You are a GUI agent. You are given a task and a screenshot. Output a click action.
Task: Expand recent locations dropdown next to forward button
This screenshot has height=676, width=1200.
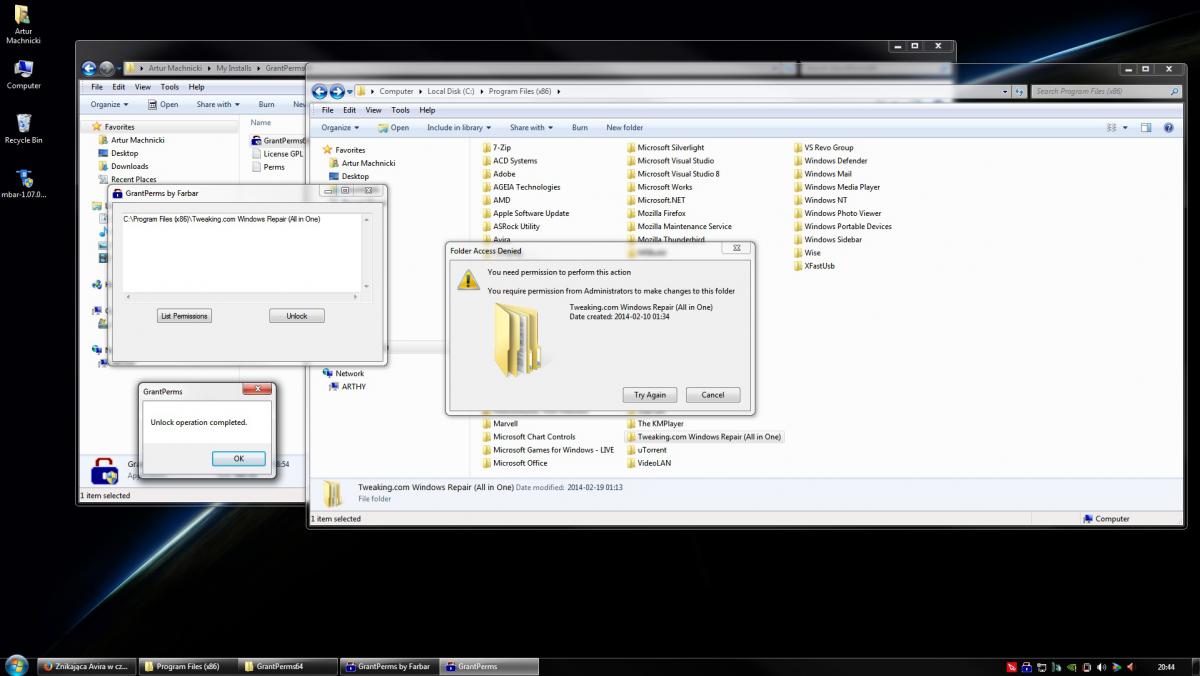click(349, 91)
